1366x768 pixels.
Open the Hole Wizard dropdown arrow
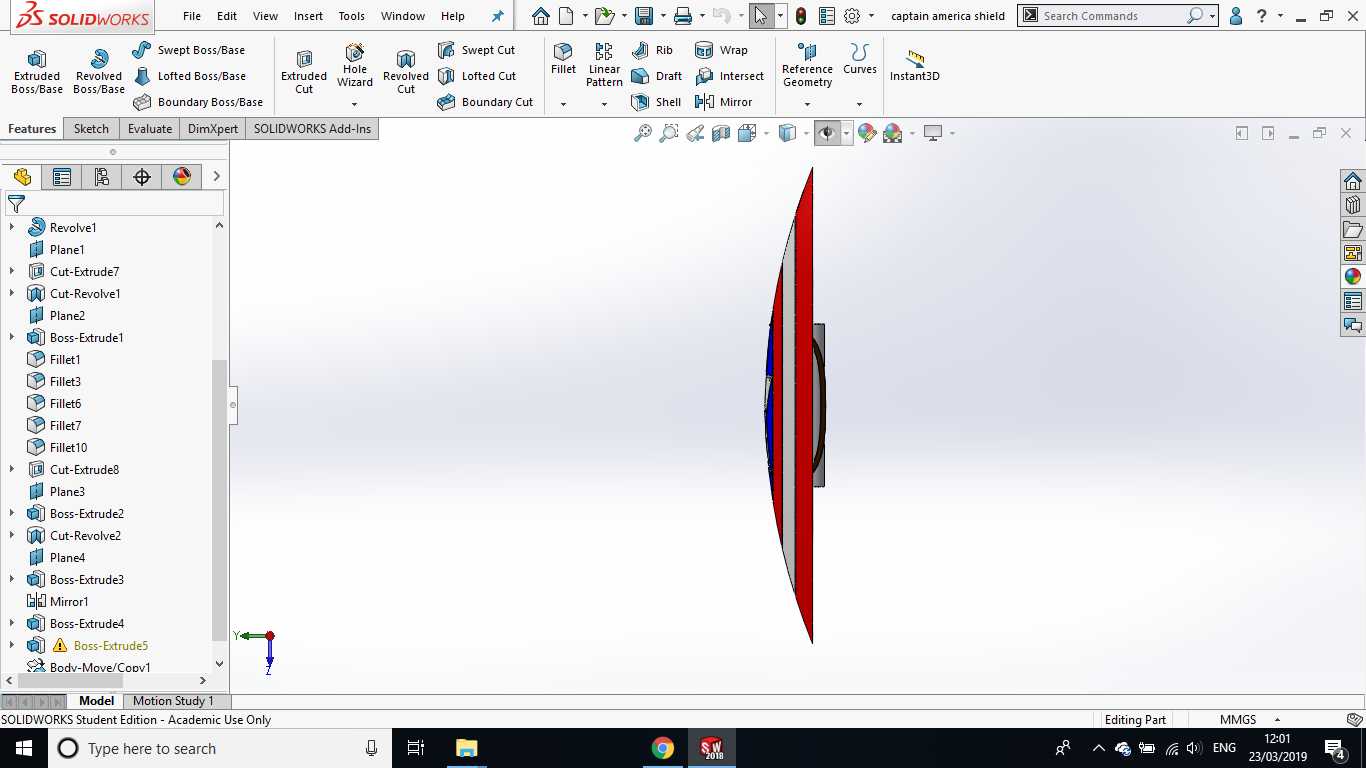354,104
